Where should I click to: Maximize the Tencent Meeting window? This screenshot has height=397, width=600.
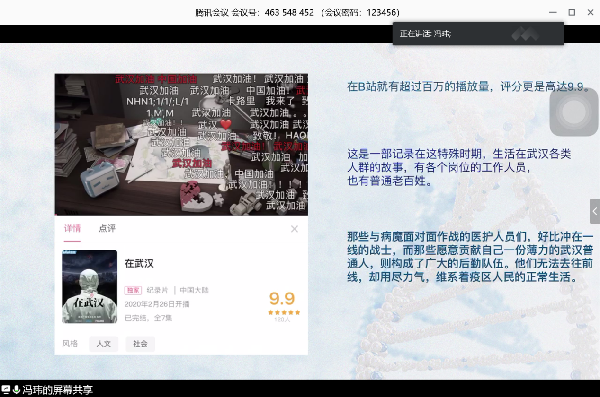point(572,12)
